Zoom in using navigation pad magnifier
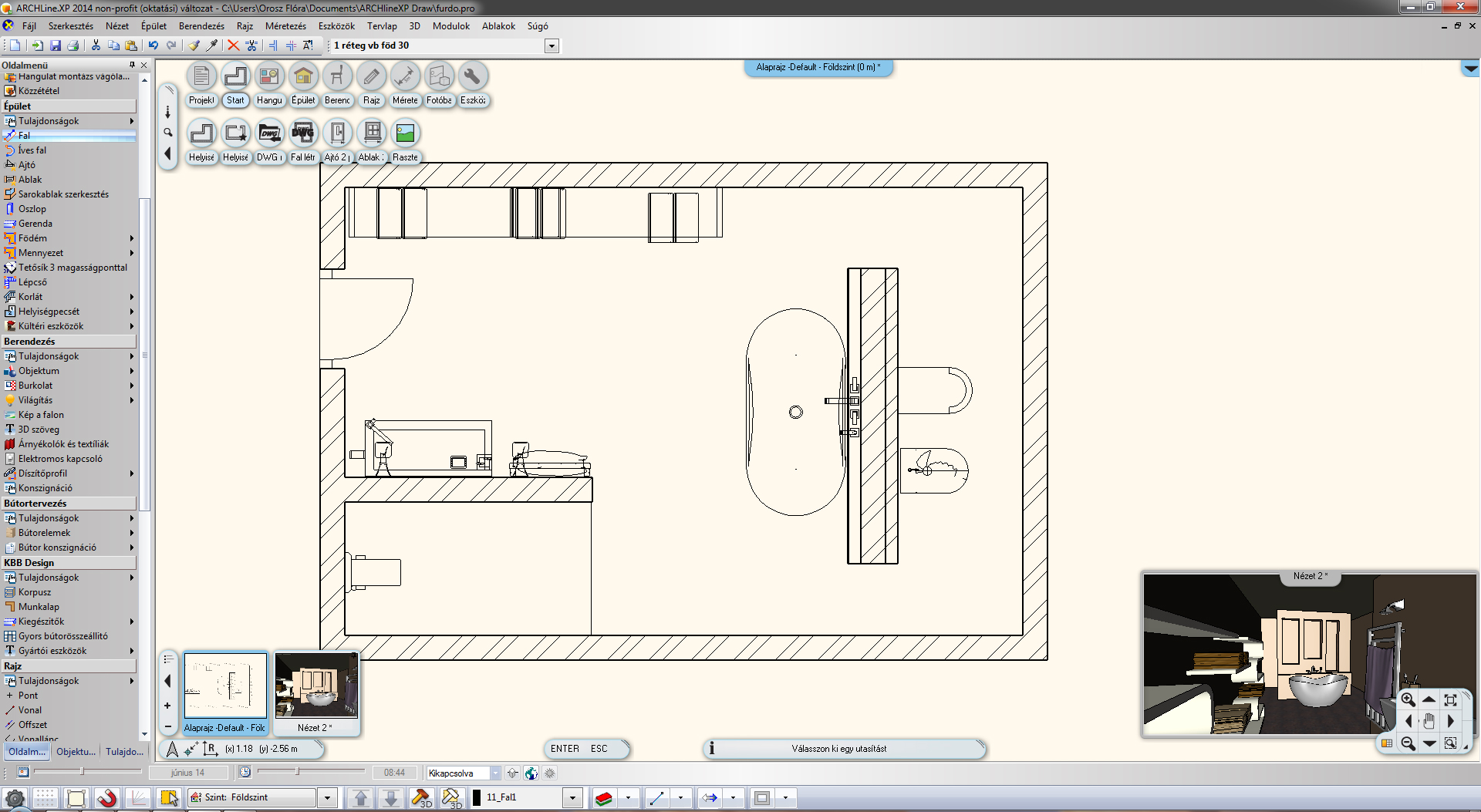This screenshot has width=1481, height=812. click(1408, 699)
